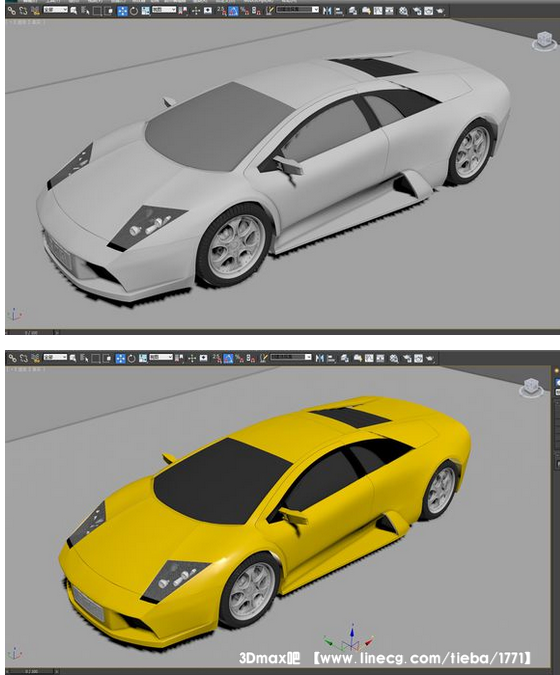Screen dimensions: 560x675
Task: Open Selection Filter dropdown in bottom screenshot
Action: pos(55,357)
